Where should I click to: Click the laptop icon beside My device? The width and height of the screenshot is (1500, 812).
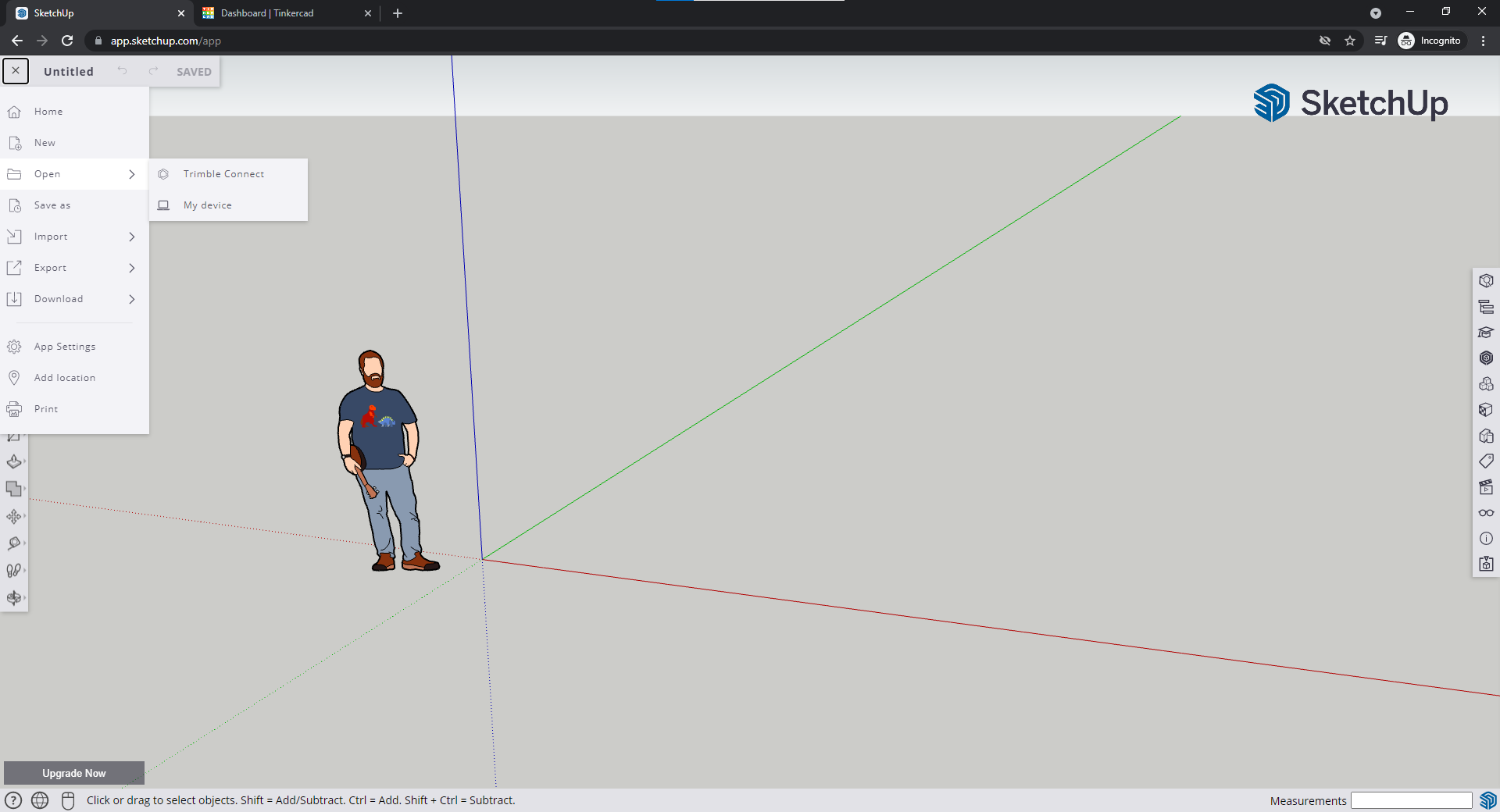pos(163,205)
